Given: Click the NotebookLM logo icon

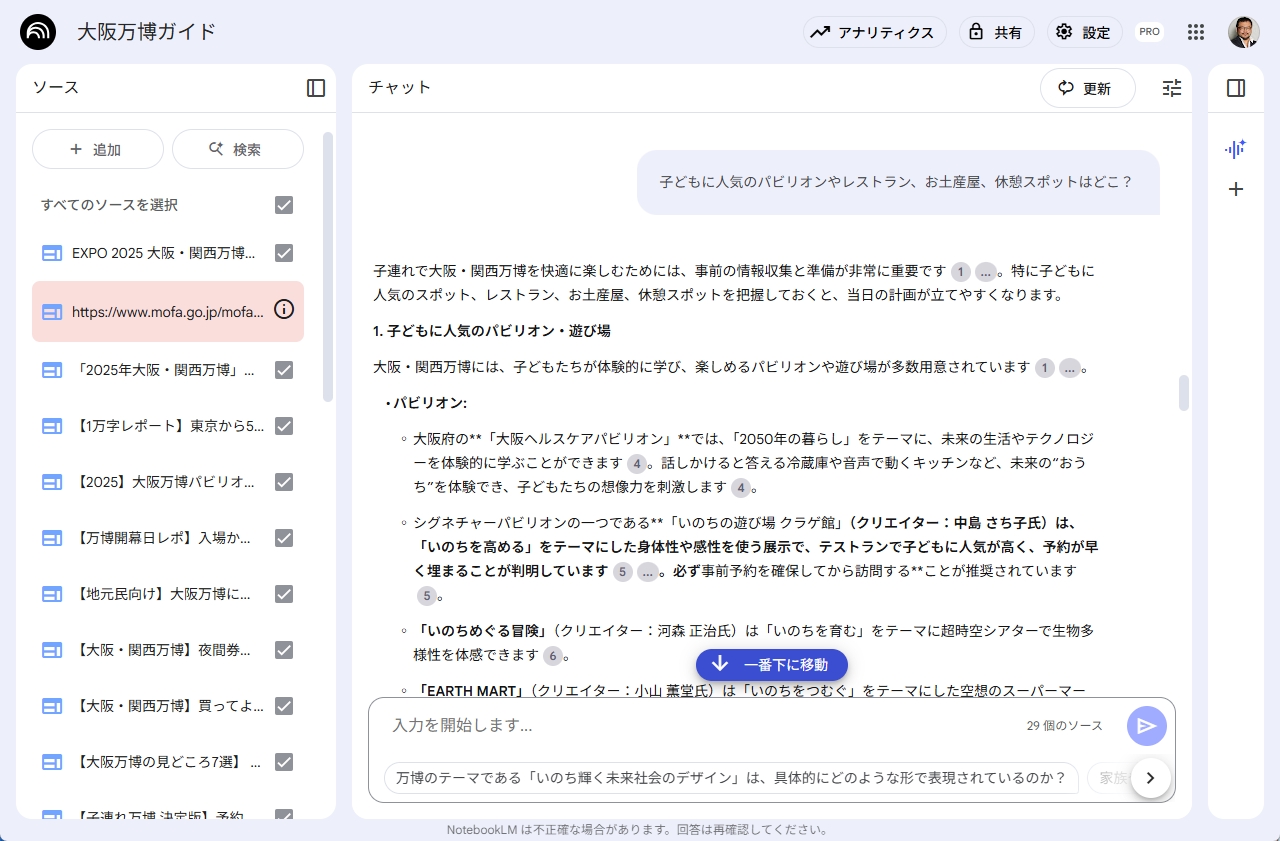Looking at the screenshot, I should (38, 32).
